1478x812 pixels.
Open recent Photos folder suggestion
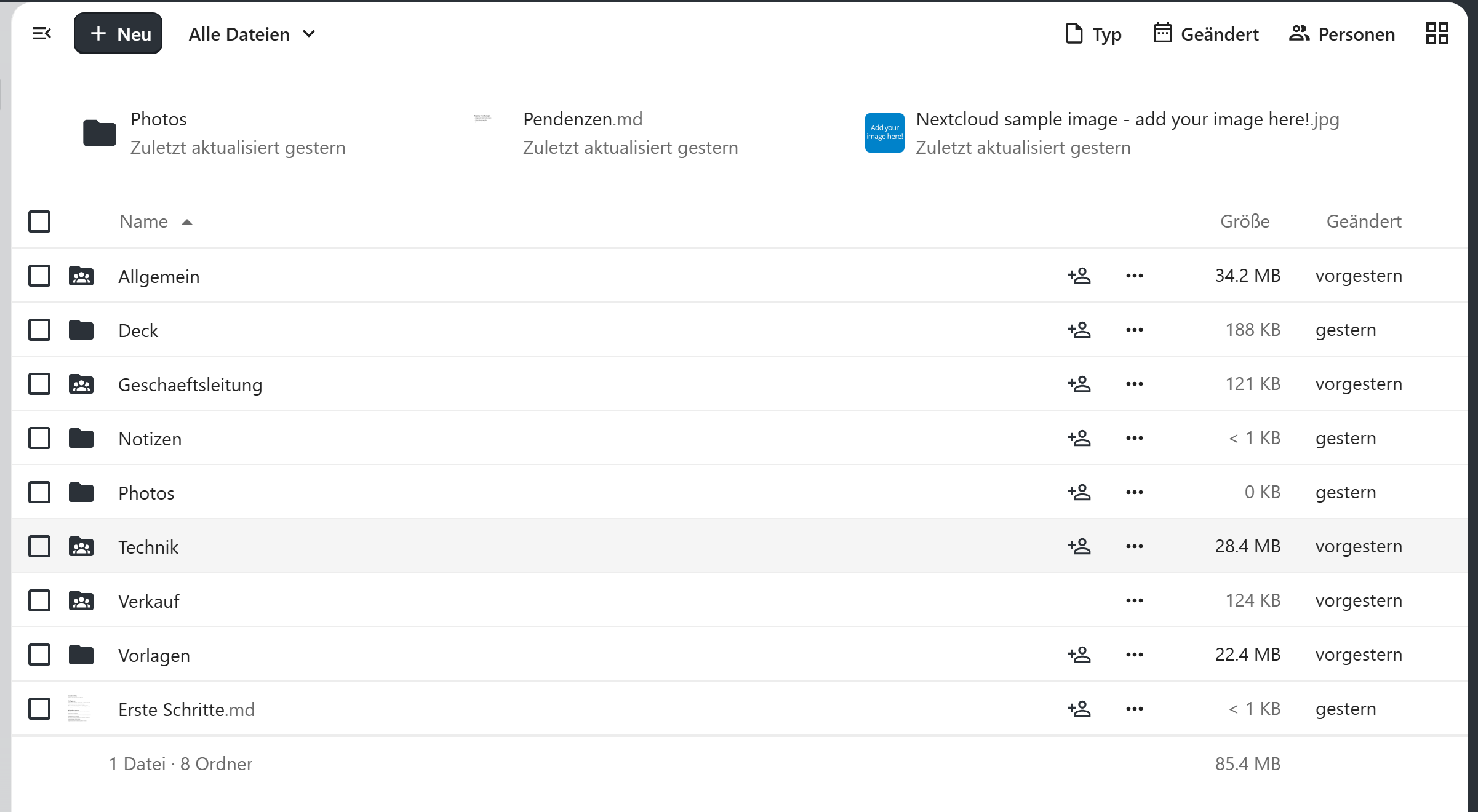click(x=213, y=133)
